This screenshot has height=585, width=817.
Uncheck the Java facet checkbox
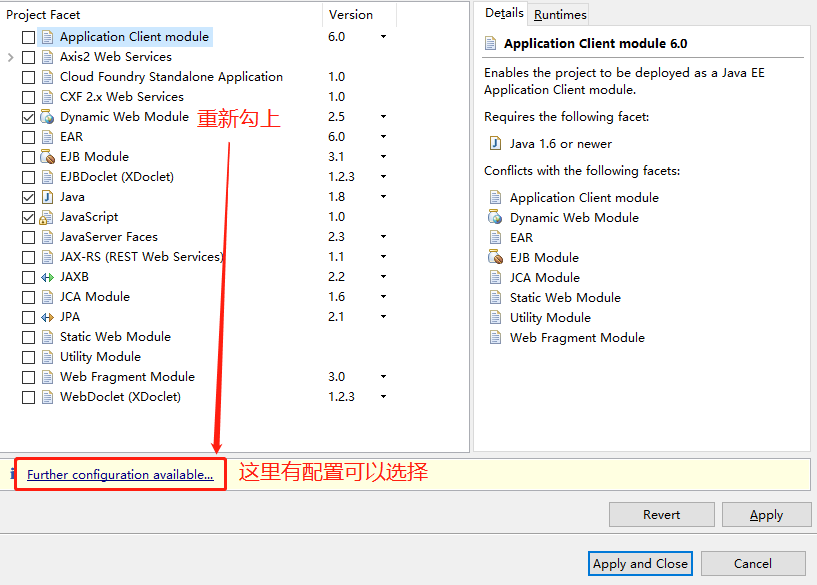click(x=28, y=197)
